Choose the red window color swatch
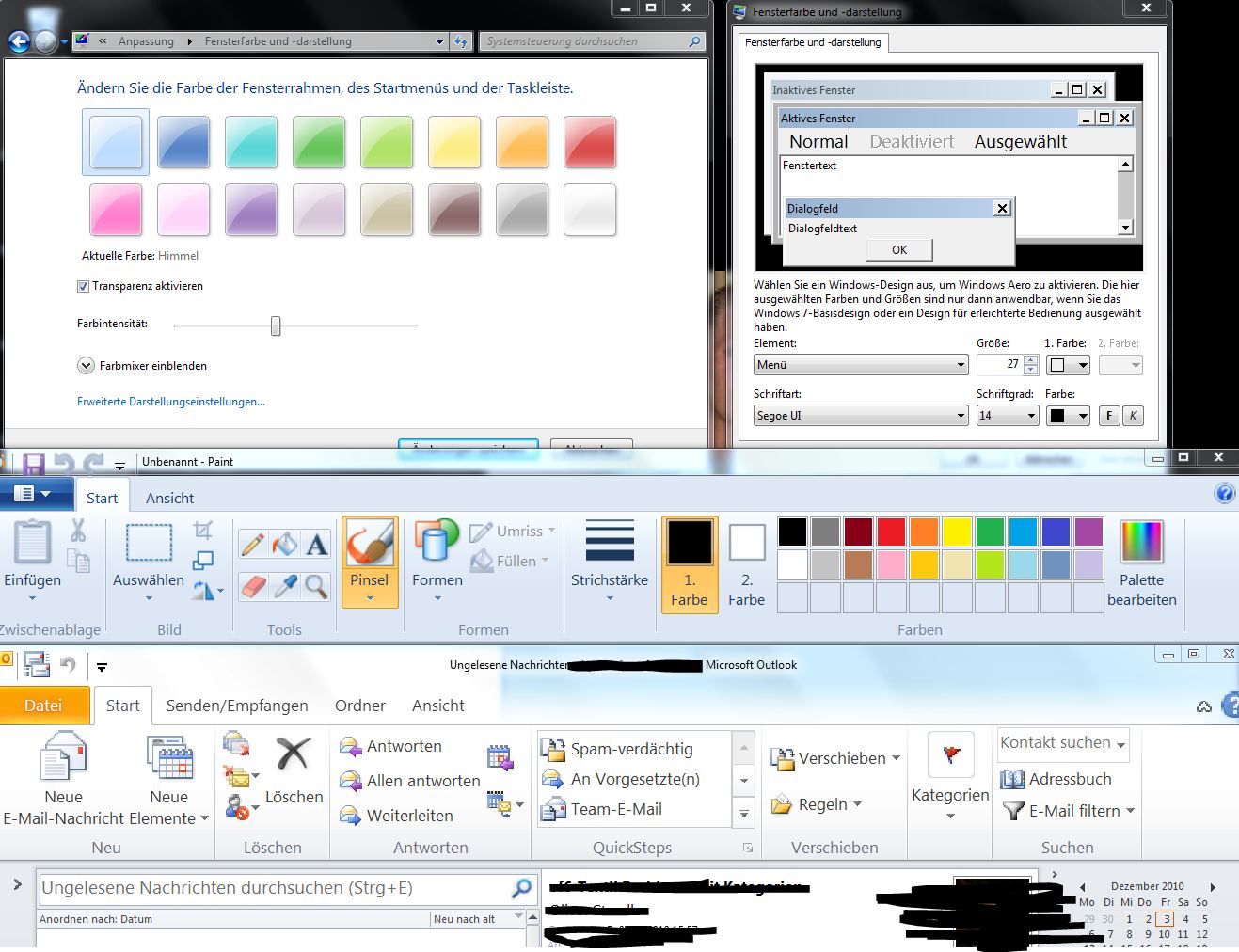The width and height of the screenshot is (1239, 952). tap(590, 142)
